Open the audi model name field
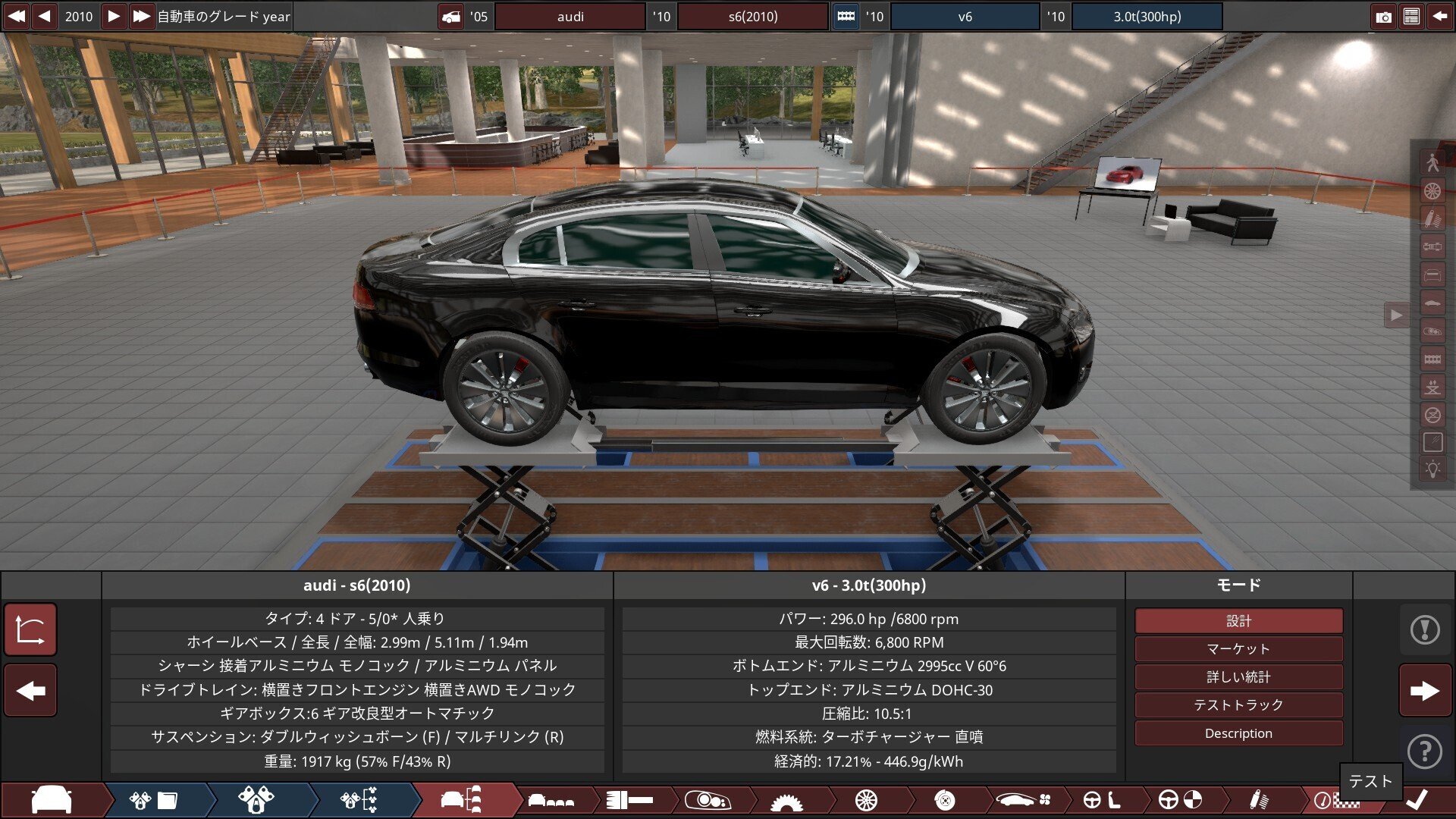This screenshot has width=1456, height=819. 570,17
